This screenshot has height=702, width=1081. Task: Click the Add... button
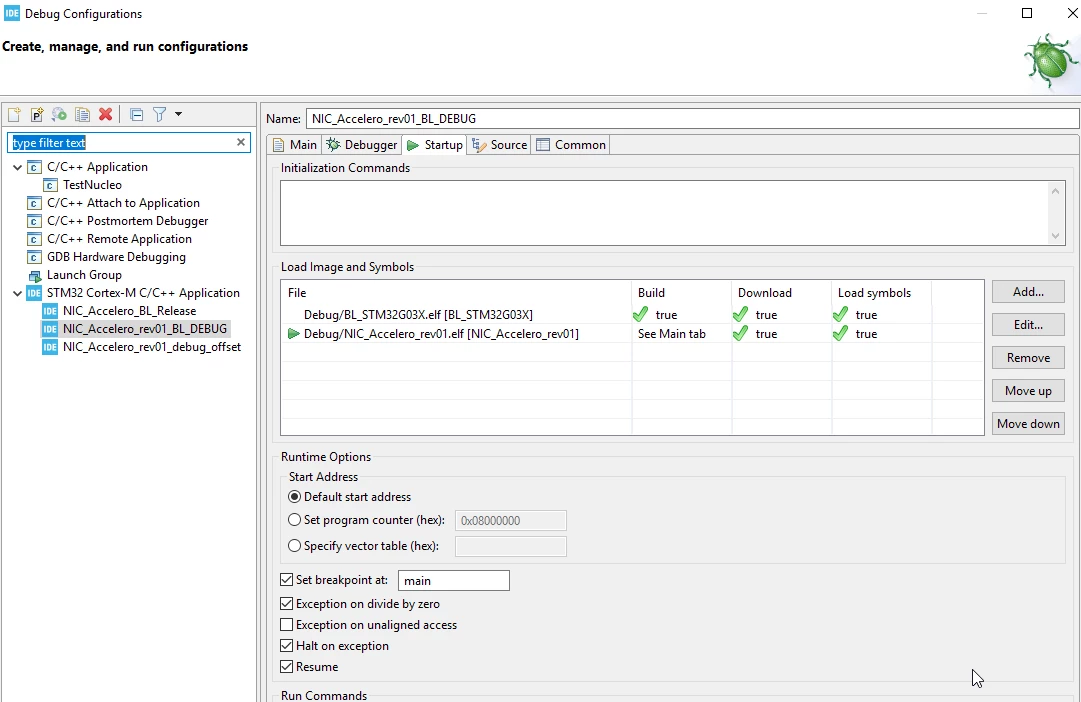[x=1028, y=292]
